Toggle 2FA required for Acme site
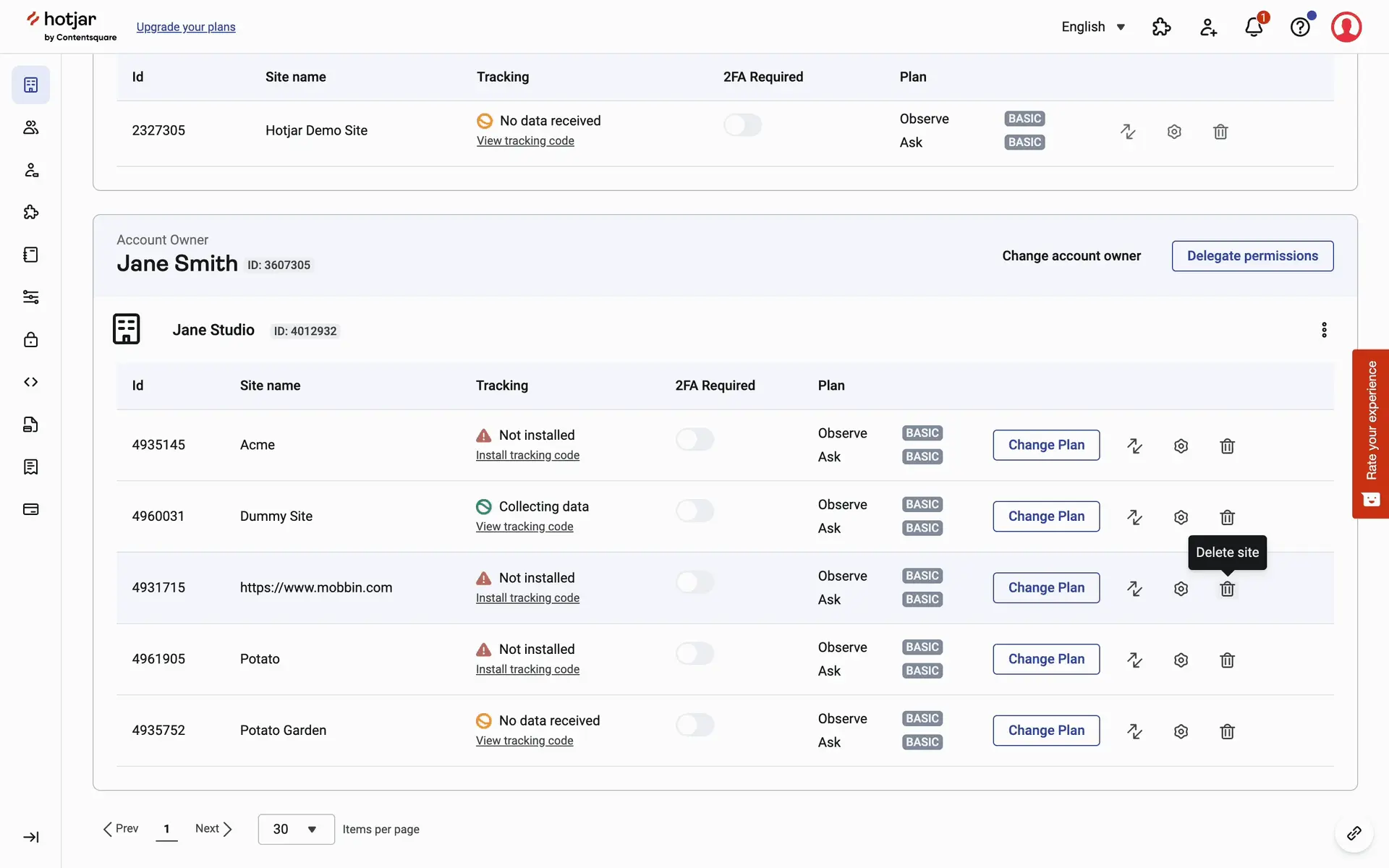The height and width of the screenshot is (868, 1389). (694, 439)
